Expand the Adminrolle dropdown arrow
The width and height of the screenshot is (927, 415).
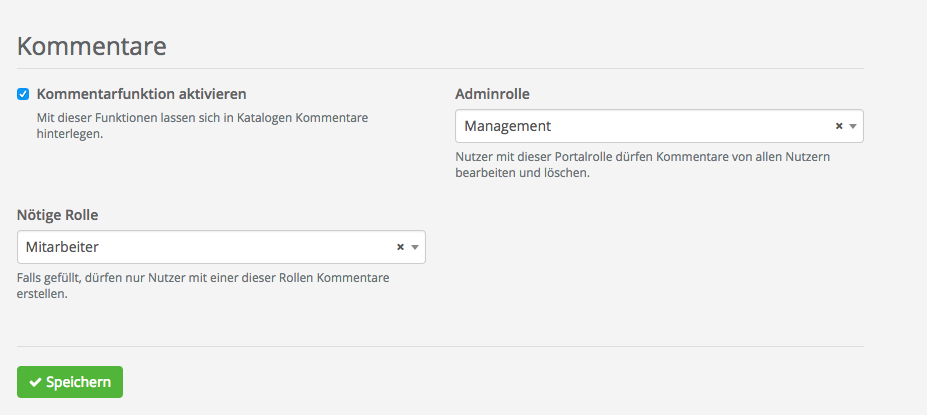852,127
